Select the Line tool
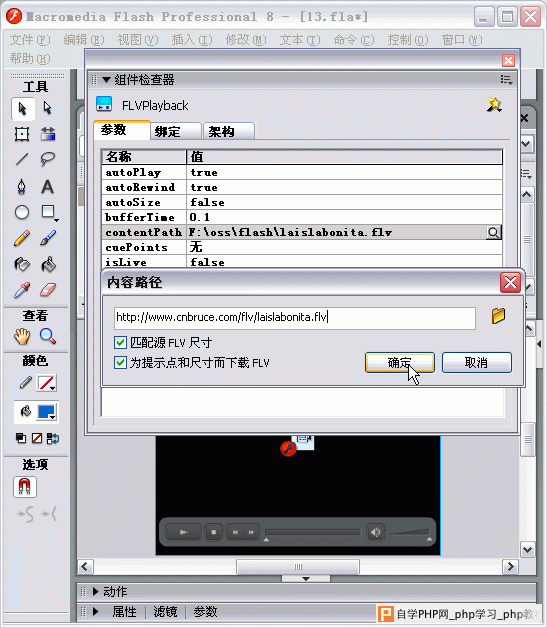 point(22,159)
